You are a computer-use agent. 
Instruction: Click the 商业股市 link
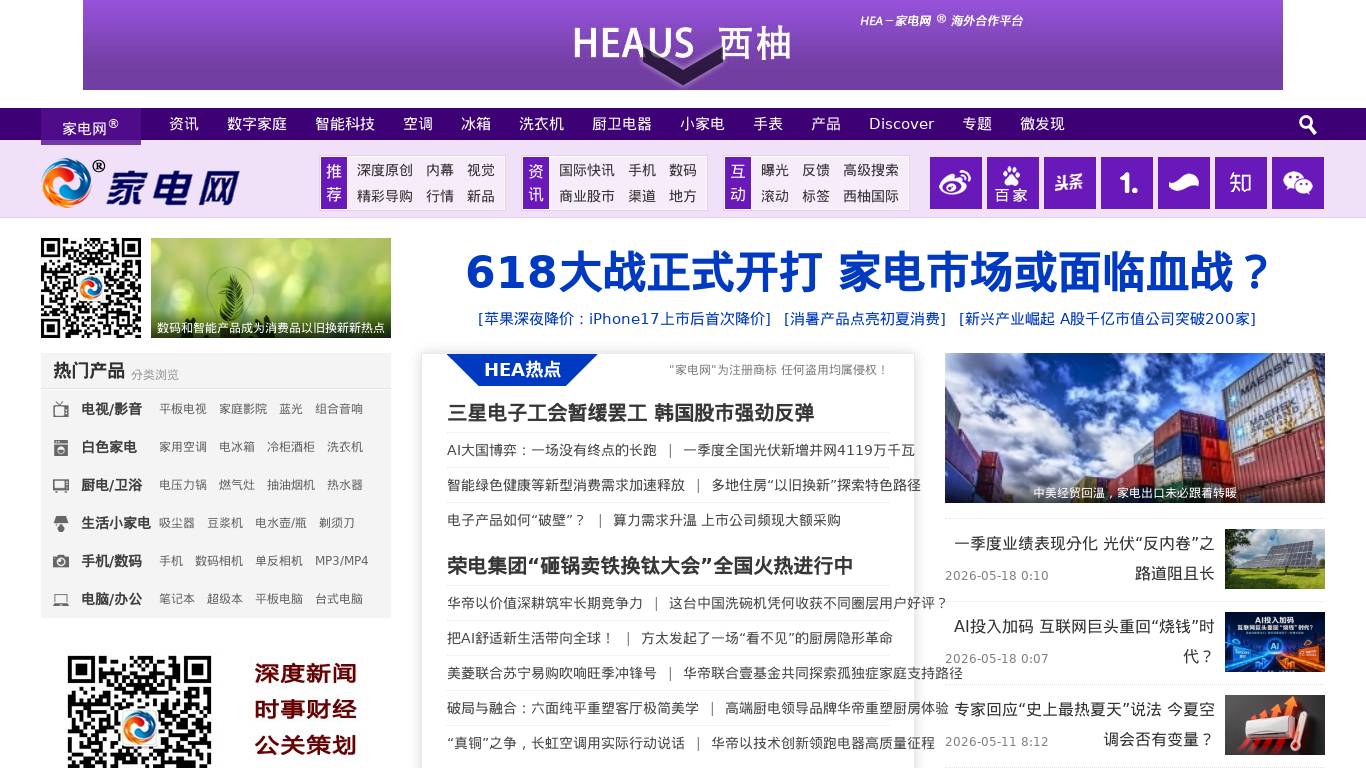587,196
